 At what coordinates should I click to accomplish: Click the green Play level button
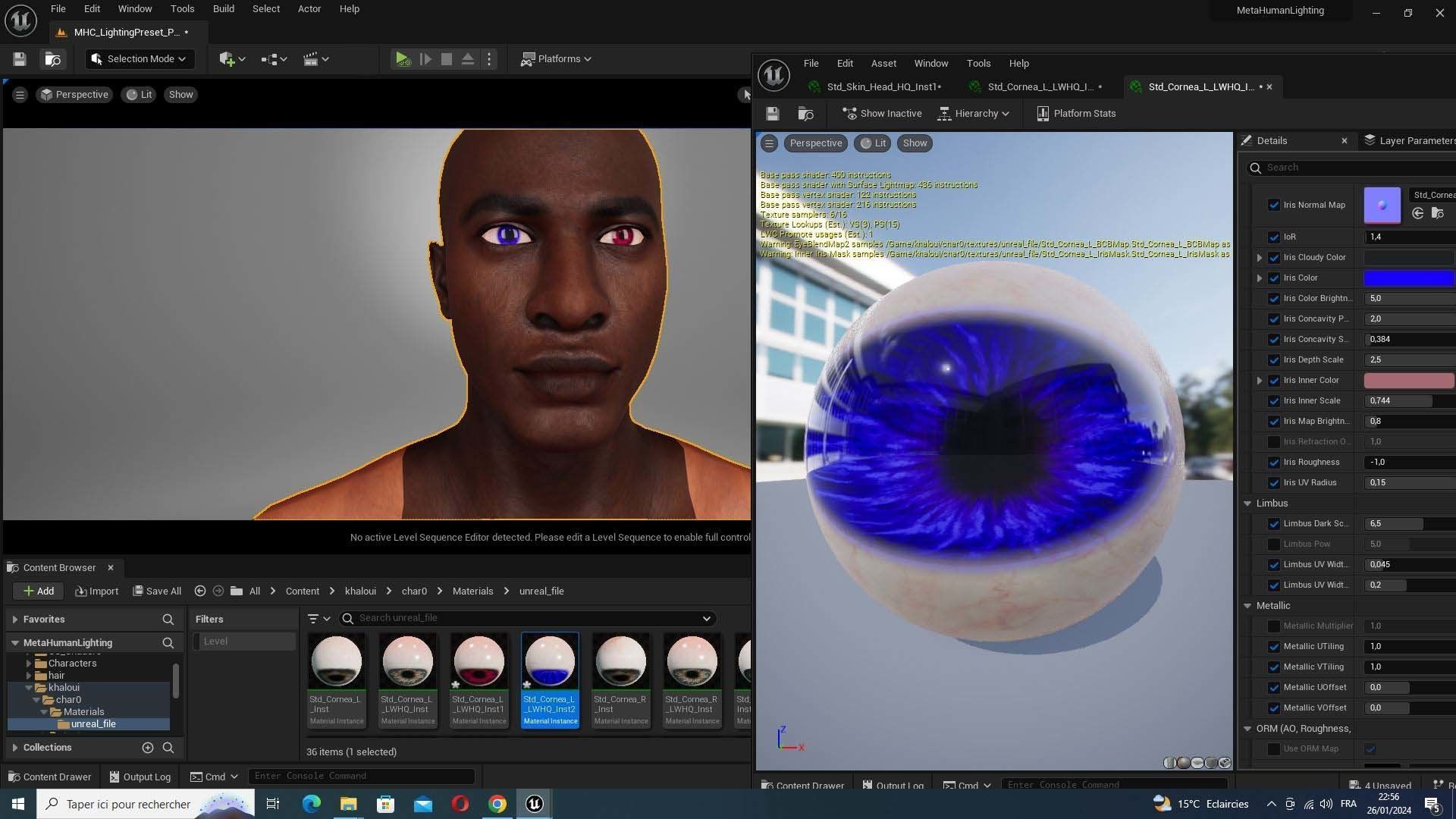coord(403,59)
